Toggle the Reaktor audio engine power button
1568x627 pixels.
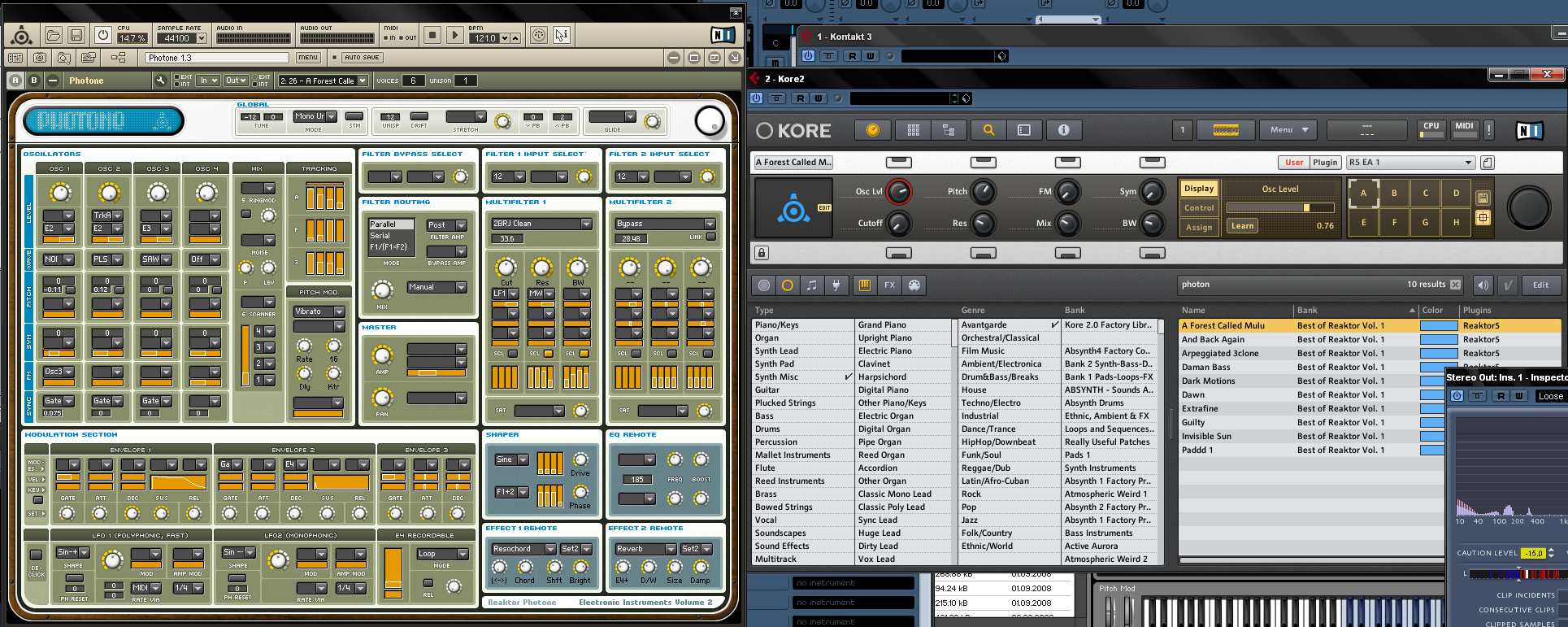[x=102, y=35]
